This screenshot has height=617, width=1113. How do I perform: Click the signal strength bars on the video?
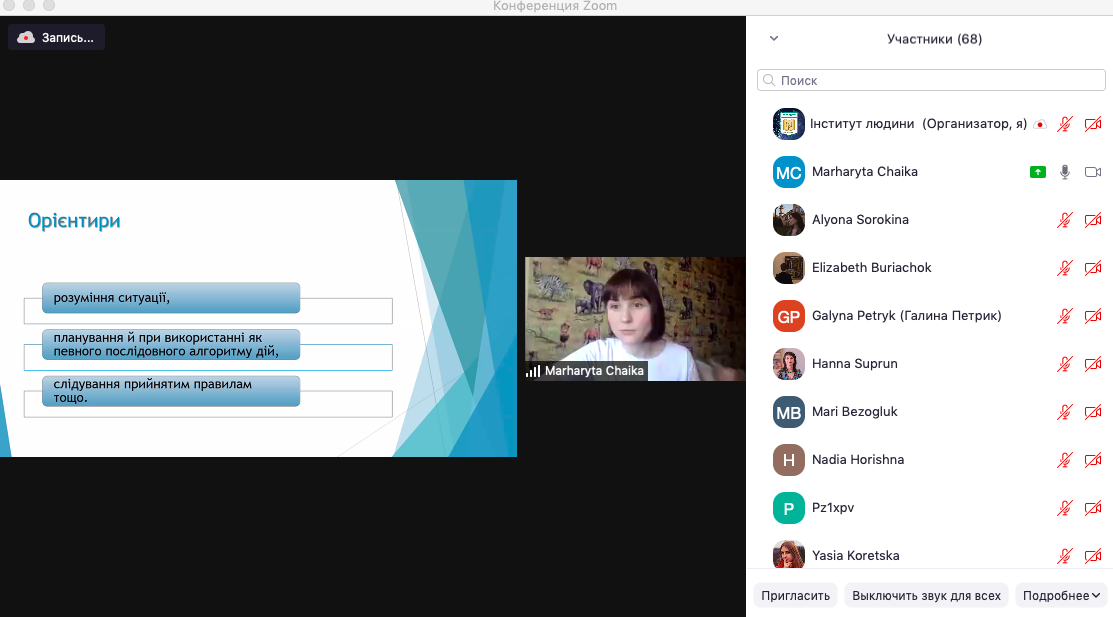pos(533,371)
